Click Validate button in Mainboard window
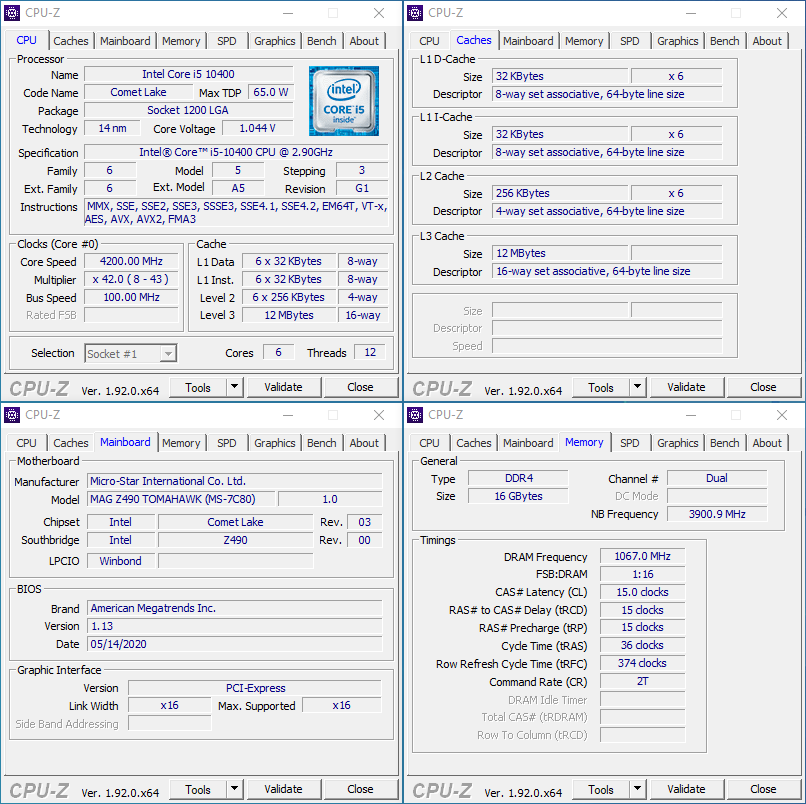Image resolution: width=806 pixels, height=804 pixels. 283,789
